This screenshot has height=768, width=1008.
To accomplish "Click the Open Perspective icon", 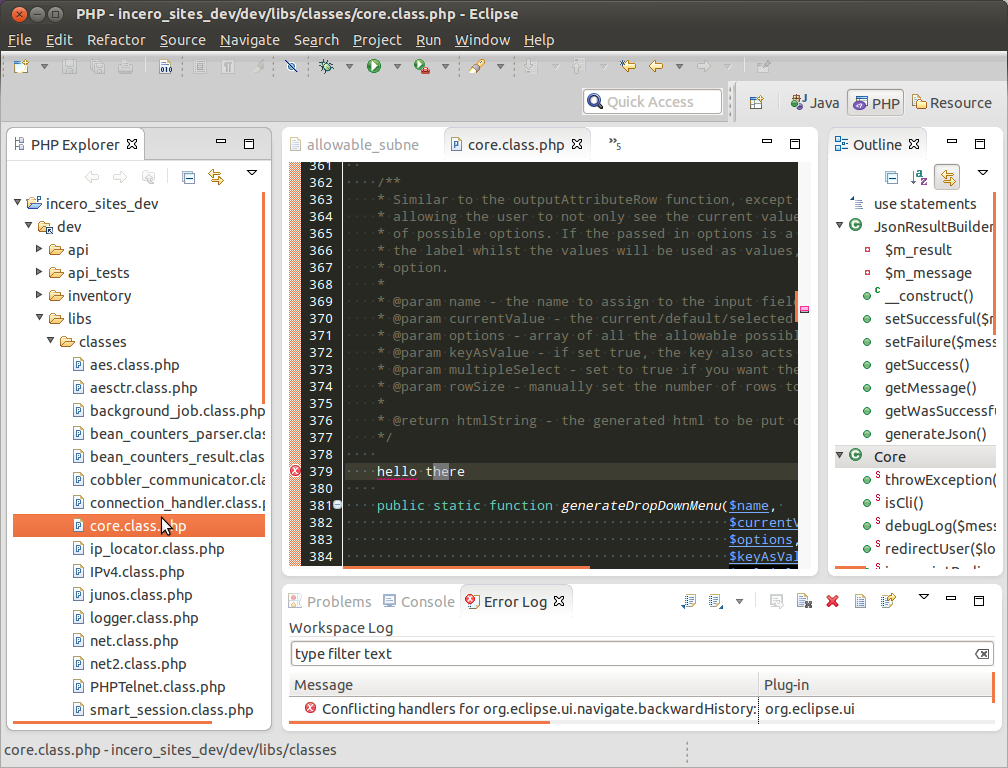I will click(x=757, y=102).
